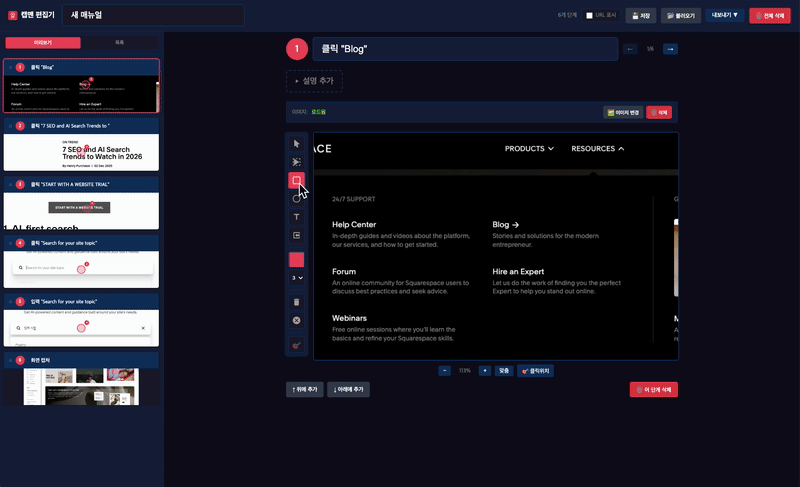Screen dimensions: 800x487
Task: Click the 이미지 변경 button
Action: coord(623,113)
